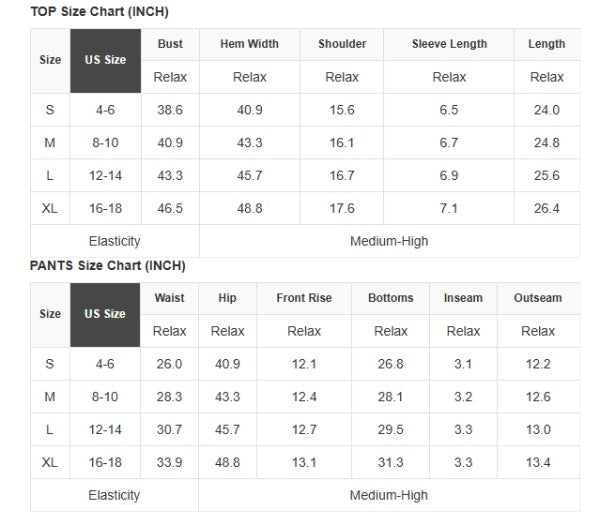The width and height of the screenshot is (600, 525).
Task: Select the Front Rise column header
Action: pyautogui.click(x=304, y=298)
